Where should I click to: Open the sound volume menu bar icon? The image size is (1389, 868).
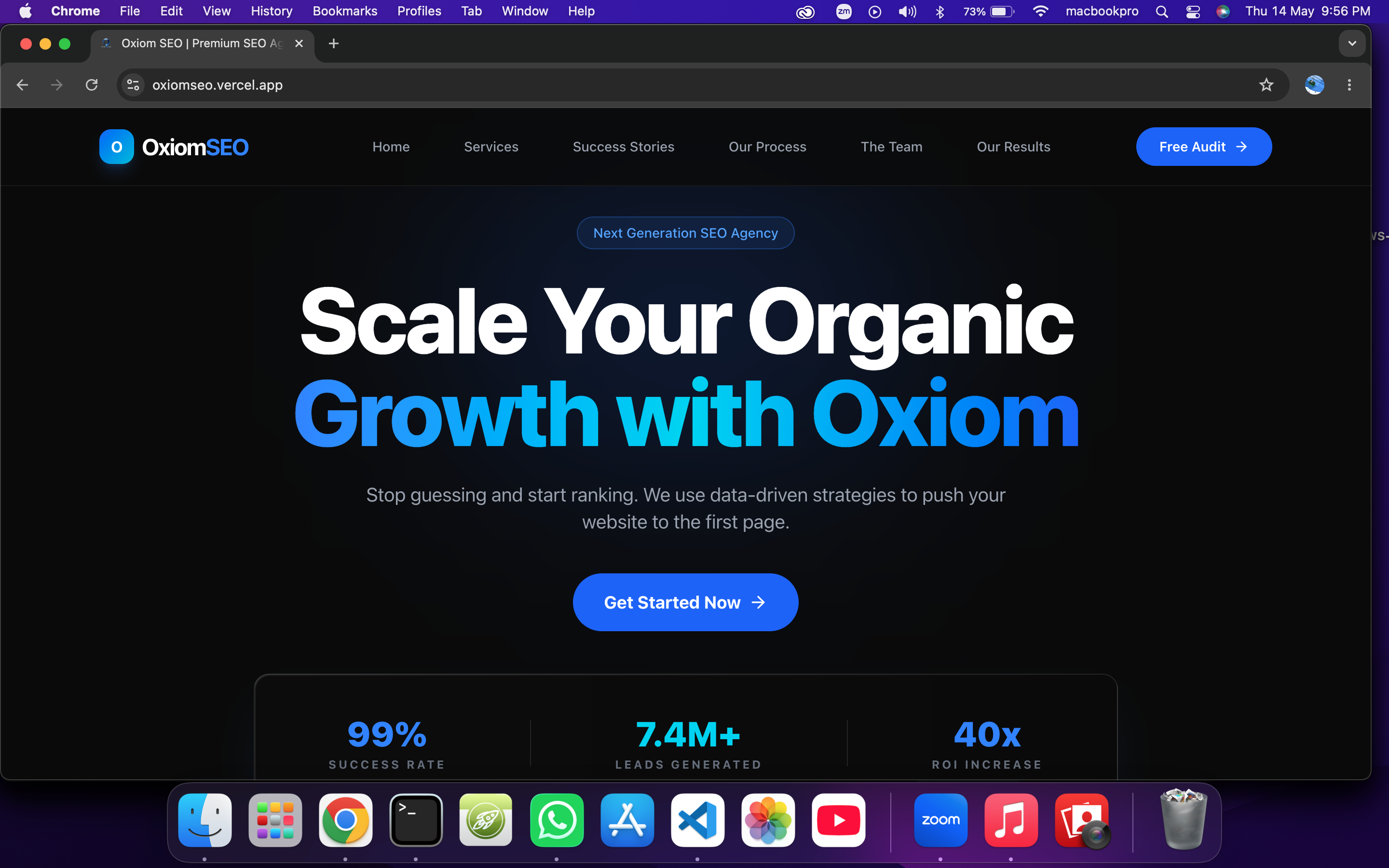(908, 12)
